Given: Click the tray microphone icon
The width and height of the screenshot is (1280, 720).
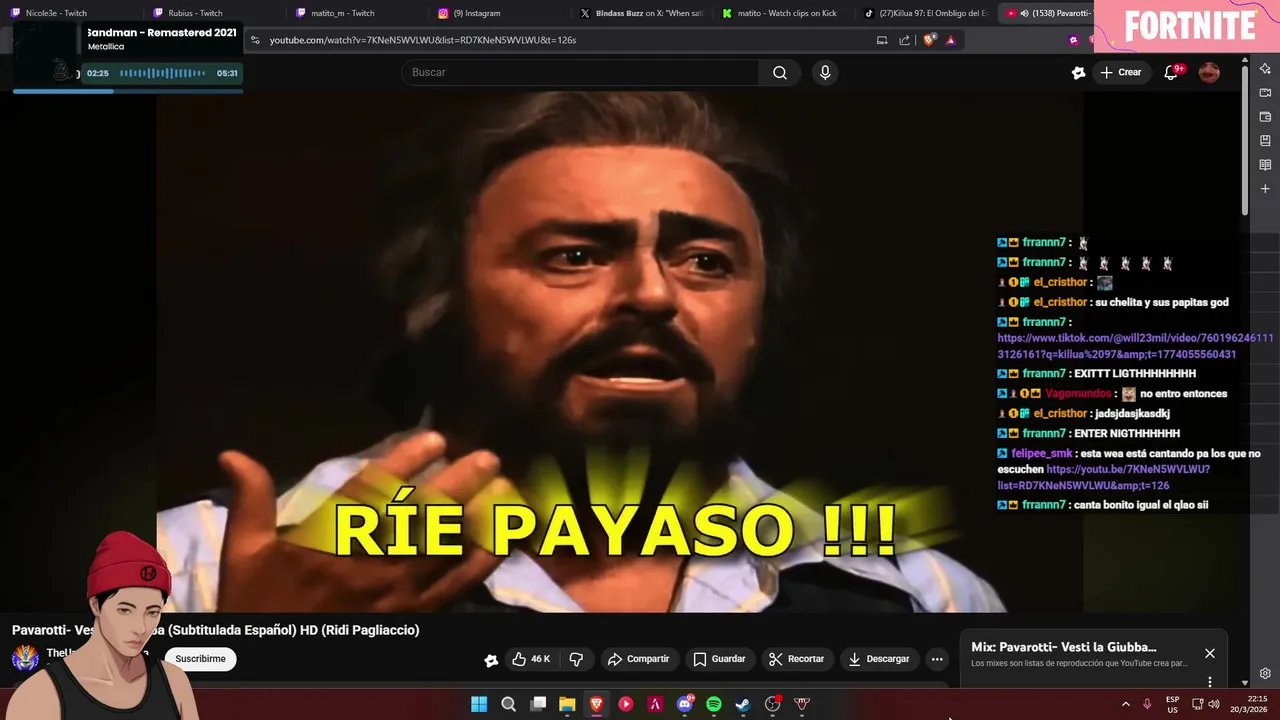Looking at the screenshot, I should 1147,704.
